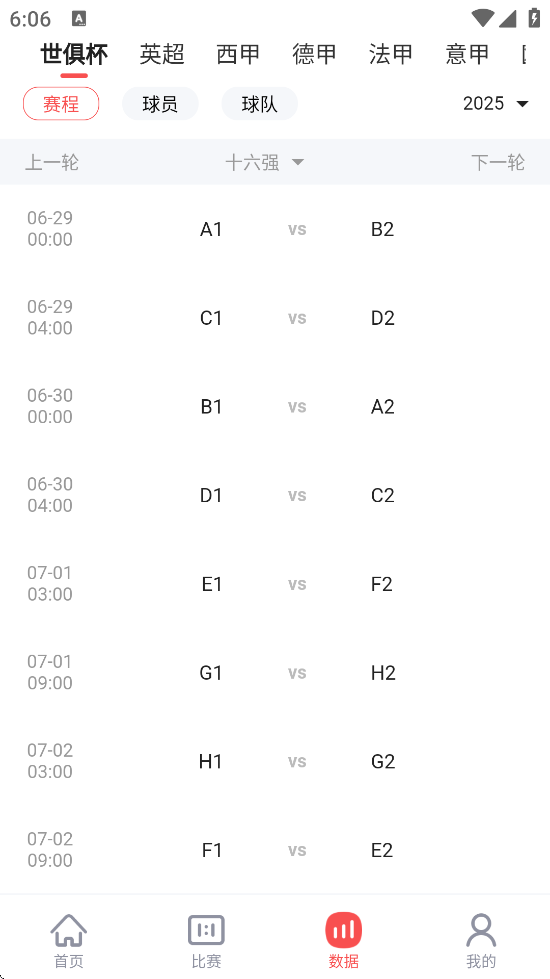The width and height of the screenshot is (550, 979).
Task: Open the H1 vs G2 match
Action: [275, 761]
